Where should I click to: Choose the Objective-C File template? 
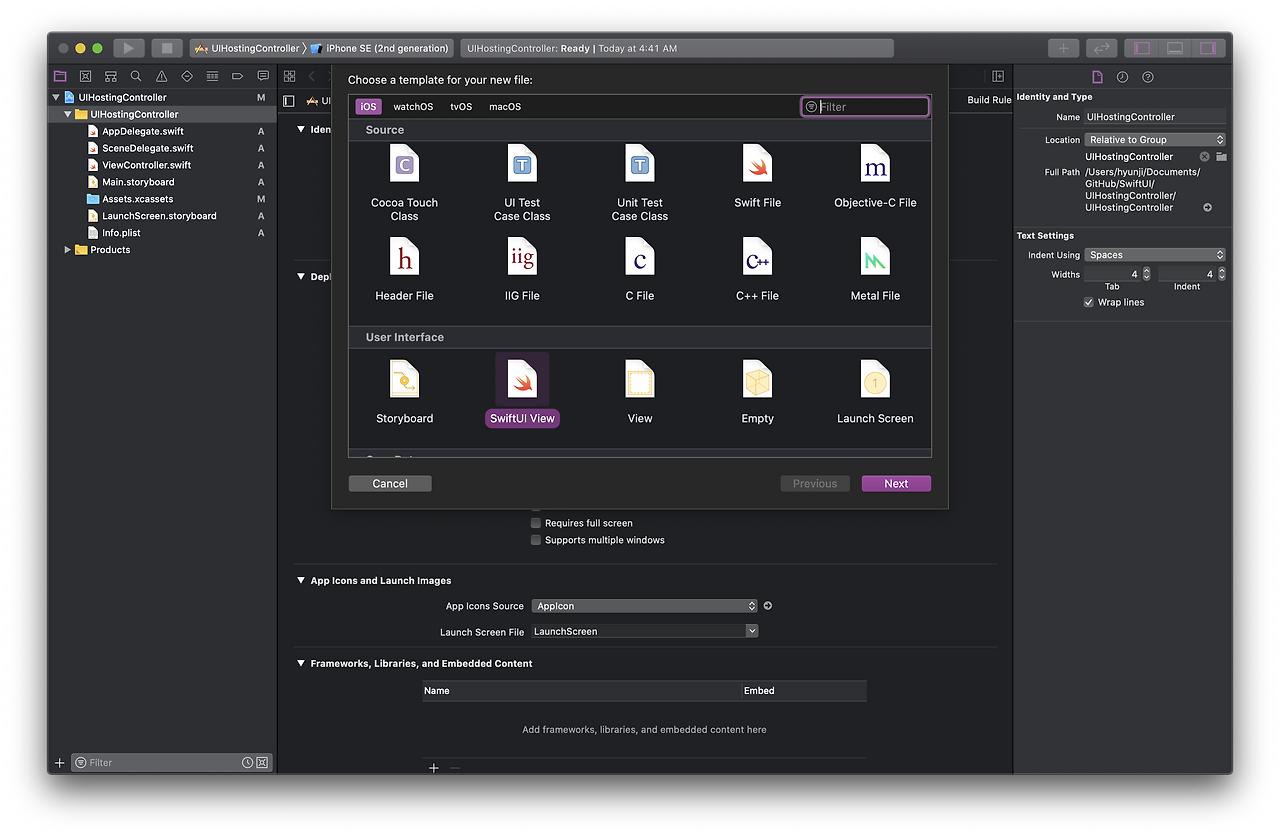point(875,176)
